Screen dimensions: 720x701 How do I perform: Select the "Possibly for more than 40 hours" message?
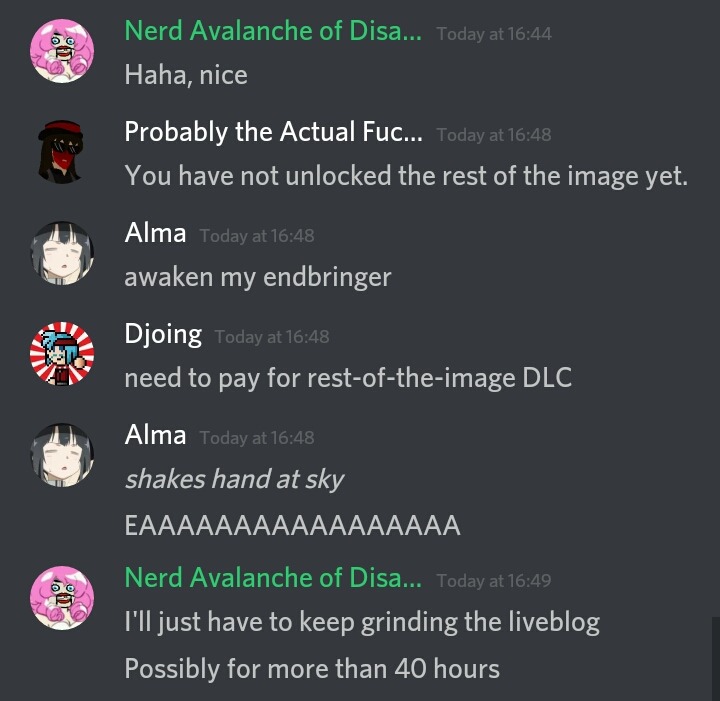(x=312, y=669)
